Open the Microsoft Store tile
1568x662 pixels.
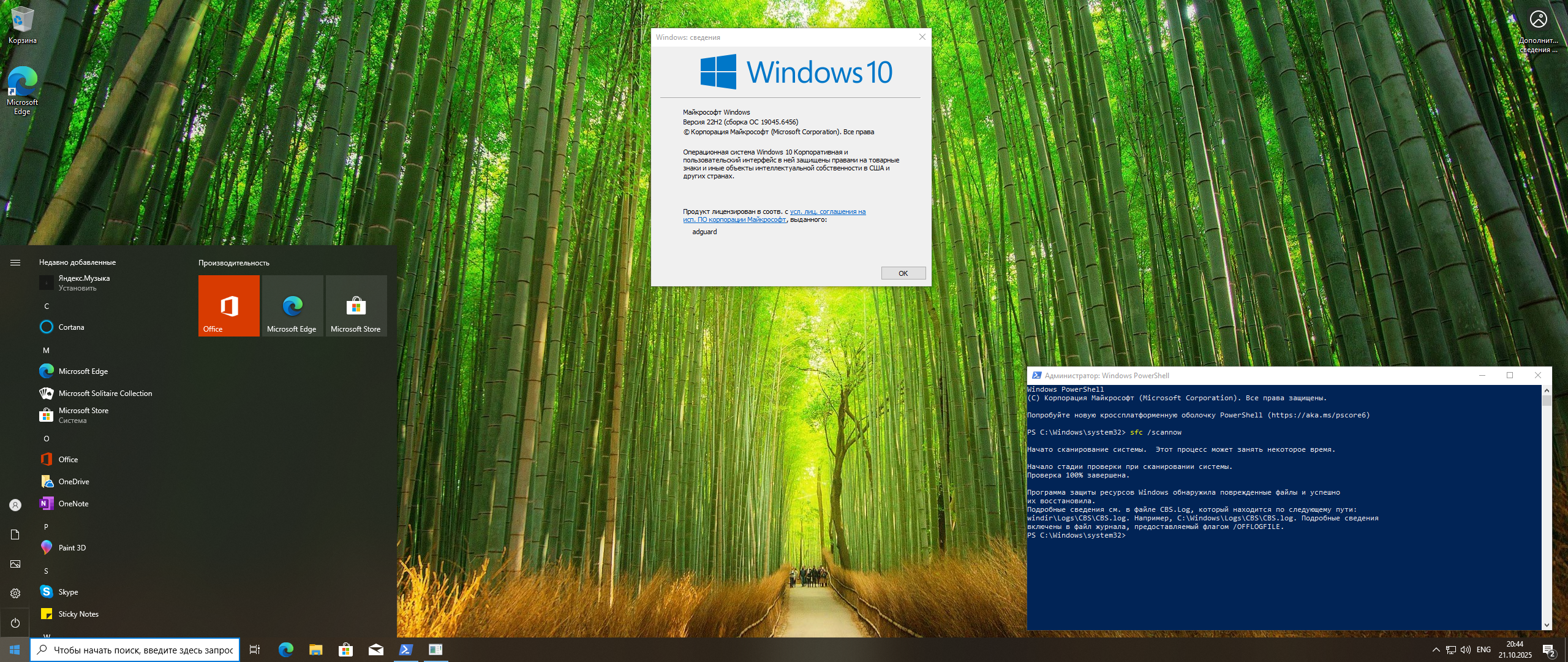tap(356, 306)
